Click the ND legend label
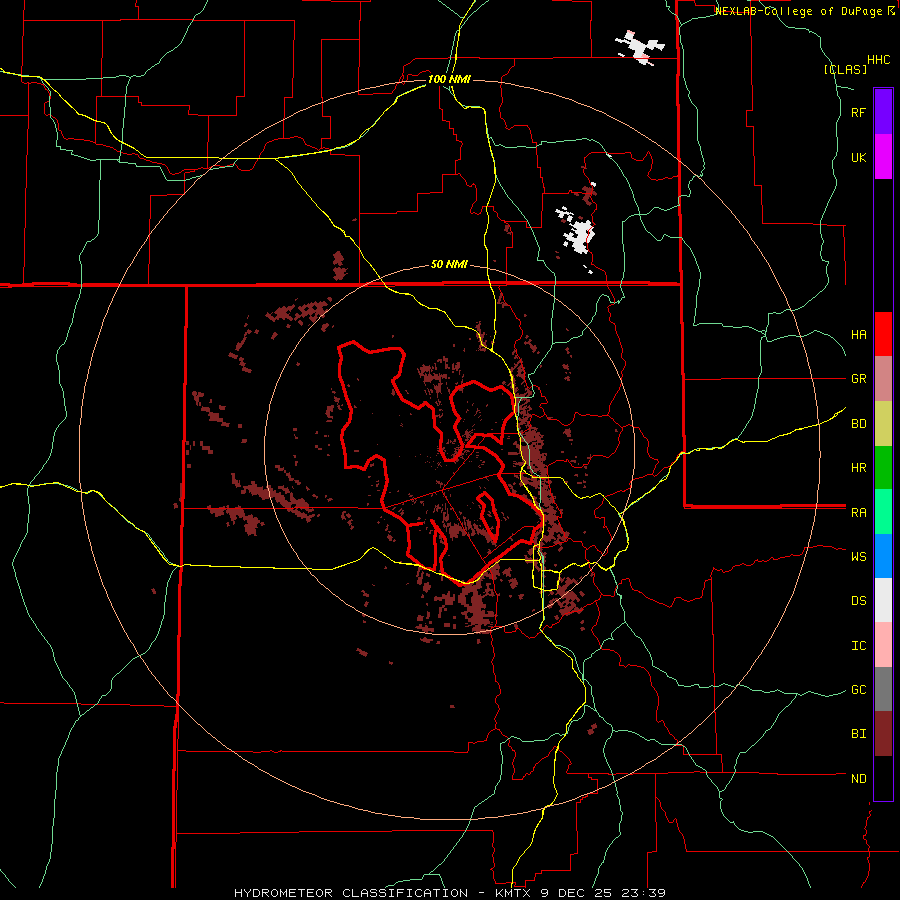Viewport: 900px width, 900px height. point(858,779)
